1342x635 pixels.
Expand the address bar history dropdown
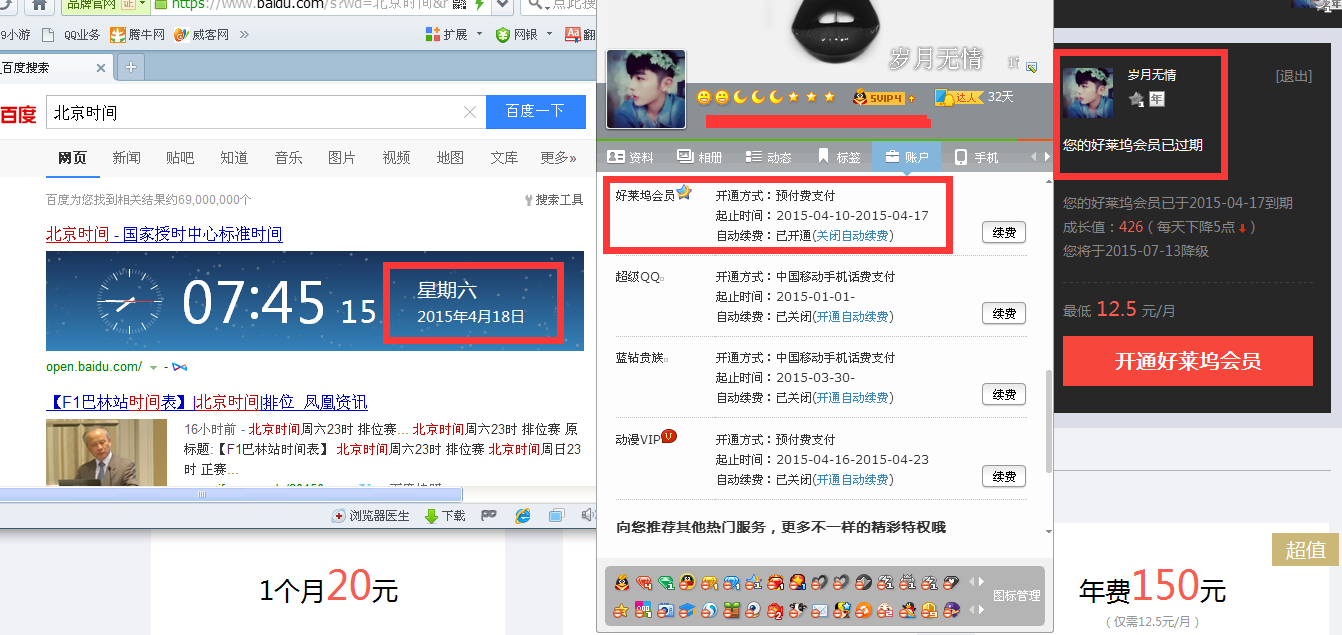point(503,4)
